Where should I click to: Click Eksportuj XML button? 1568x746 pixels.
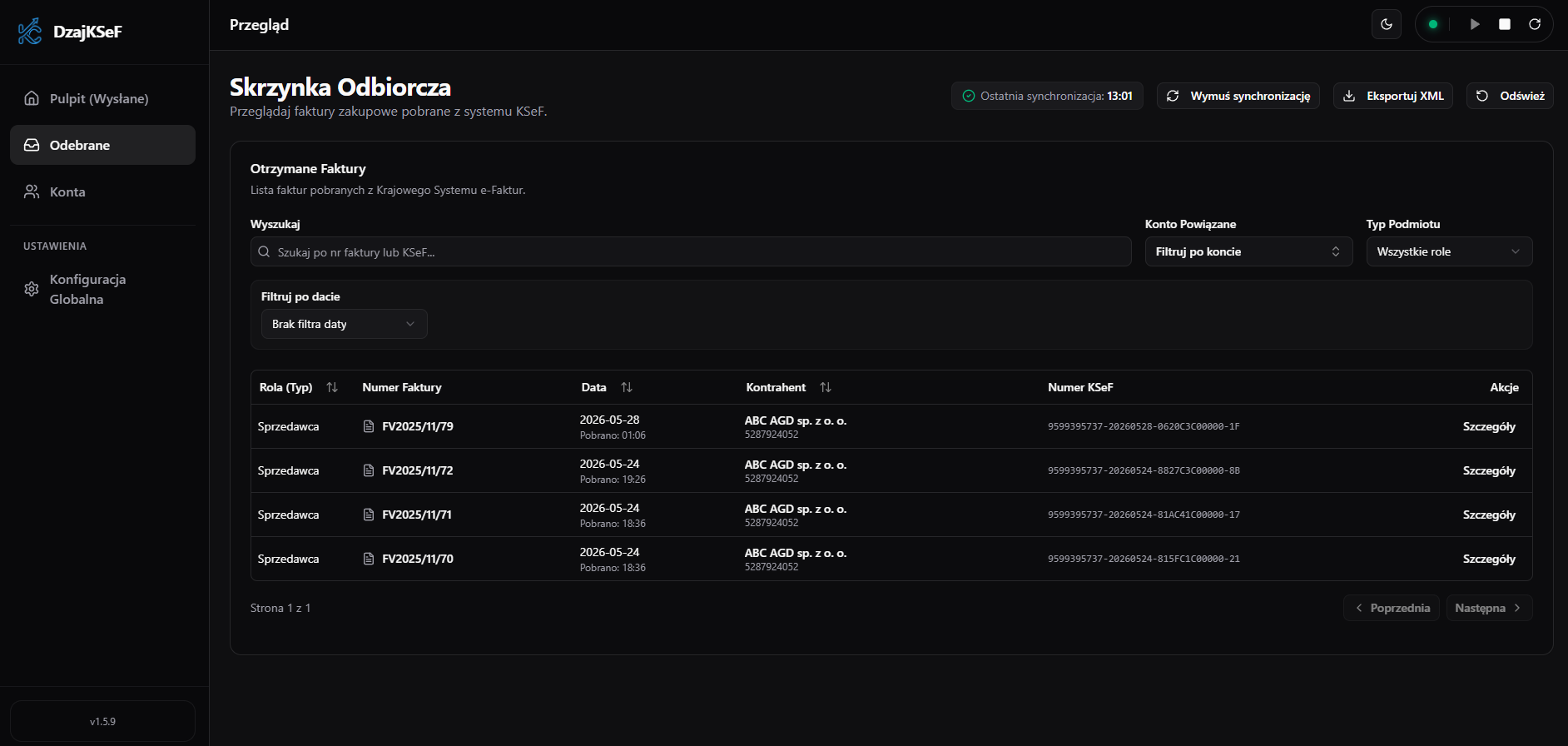click(1393, 96)
